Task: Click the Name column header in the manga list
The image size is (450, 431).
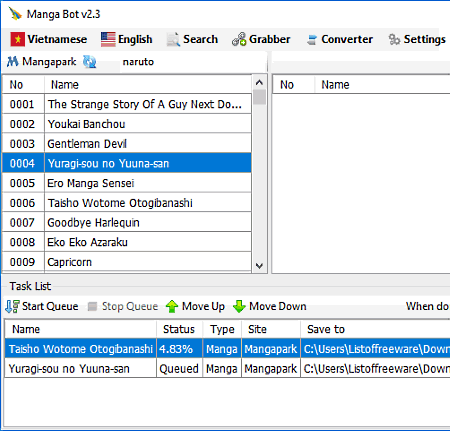Action: point(148,85)
